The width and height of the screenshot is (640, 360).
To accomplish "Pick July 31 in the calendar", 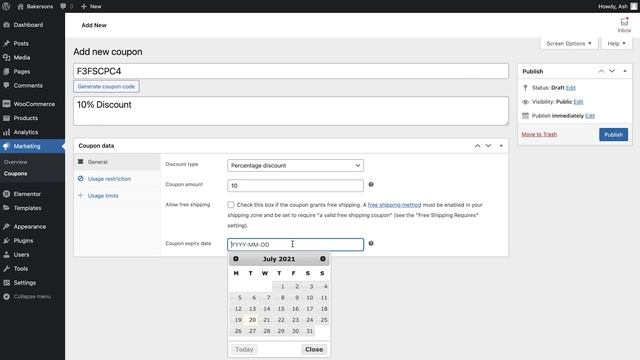I will (309, 331).
